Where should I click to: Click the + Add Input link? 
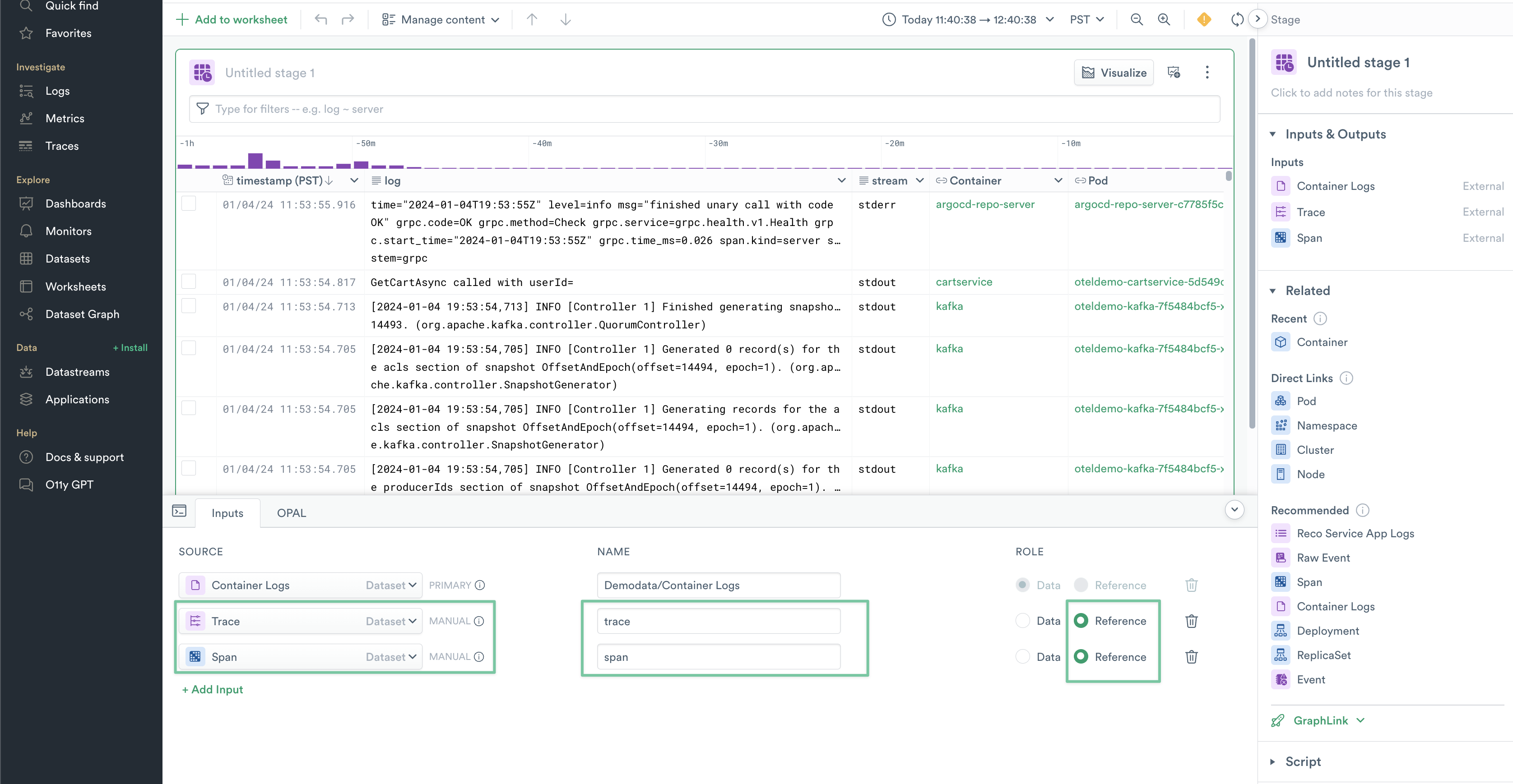tap(212, 690)
